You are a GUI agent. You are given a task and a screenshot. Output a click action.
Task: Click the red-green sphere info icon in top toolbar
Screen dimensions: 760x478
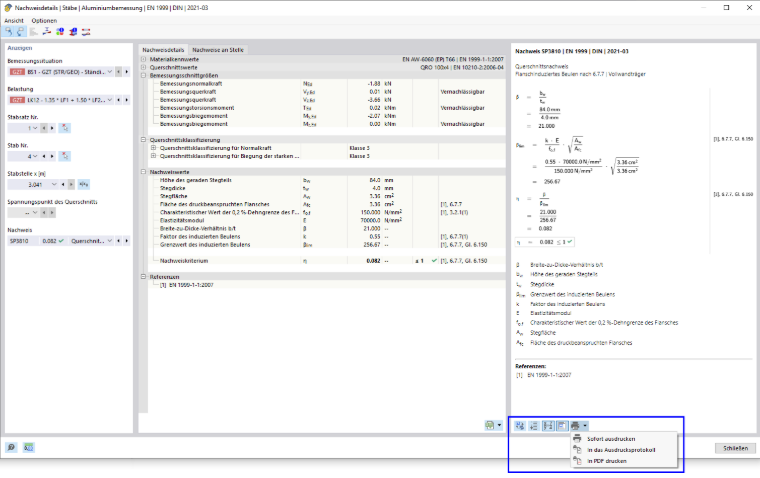pyautogui.click(x=60, y=32)
